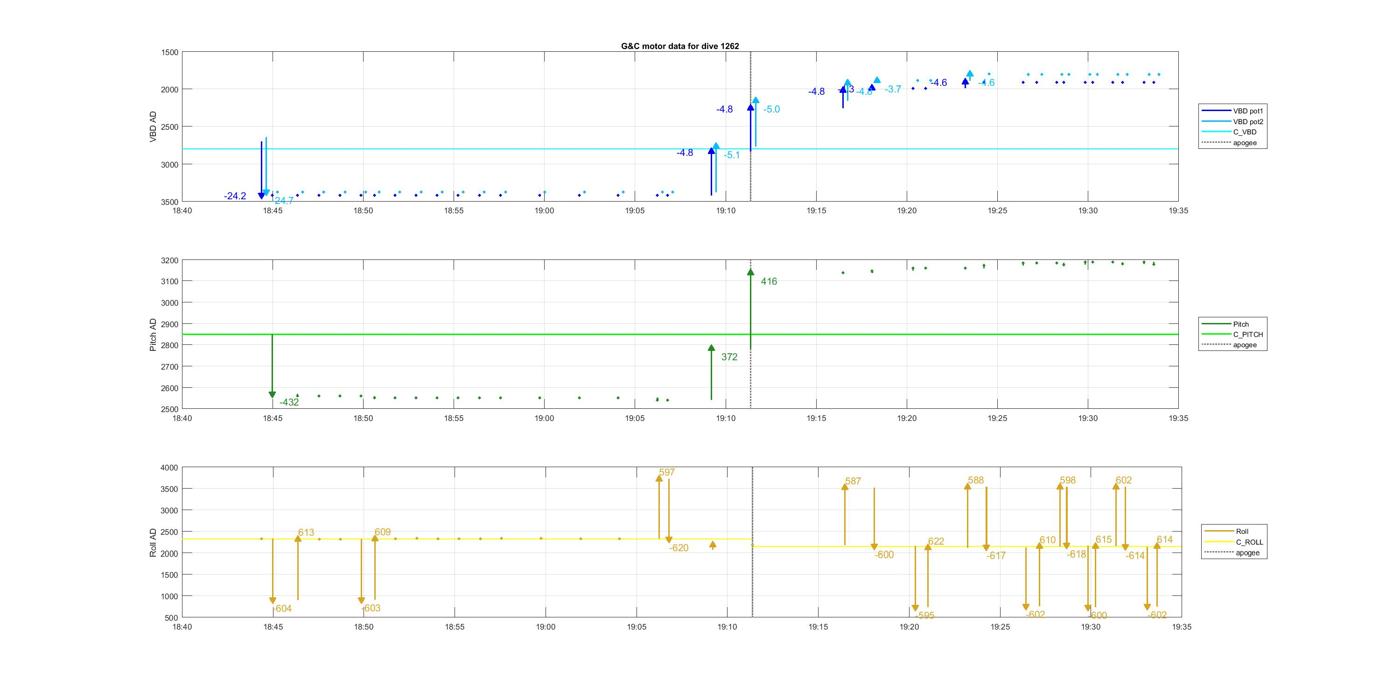Click the '18:45' time tick under the Pitch plot
1400x693 pixels.
tap(273, 420)
